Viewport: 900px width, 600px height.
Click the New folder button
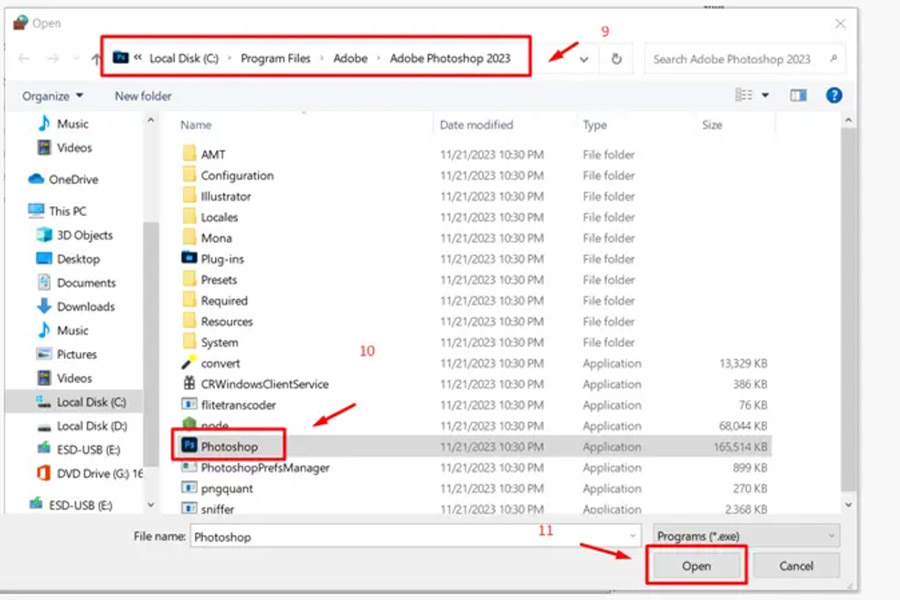[x=143, y=96]
